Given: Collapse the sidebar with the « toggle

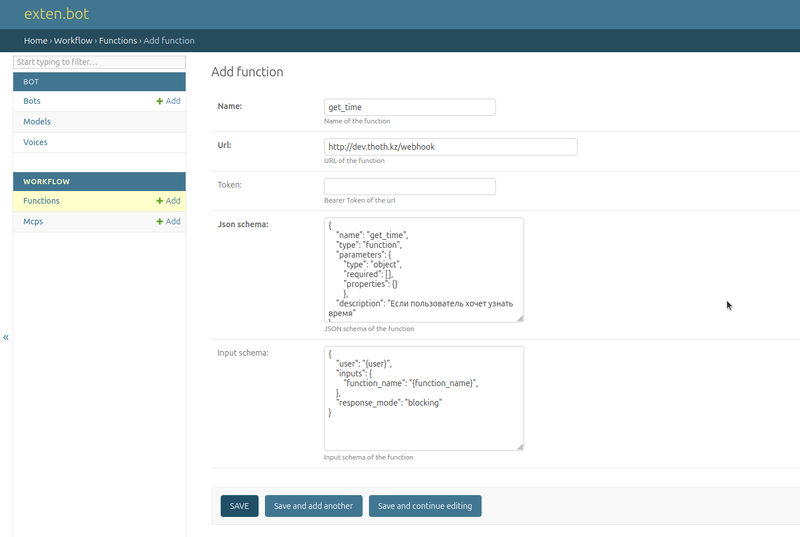Looking at the screenshot, I should (x=6, y=338).
